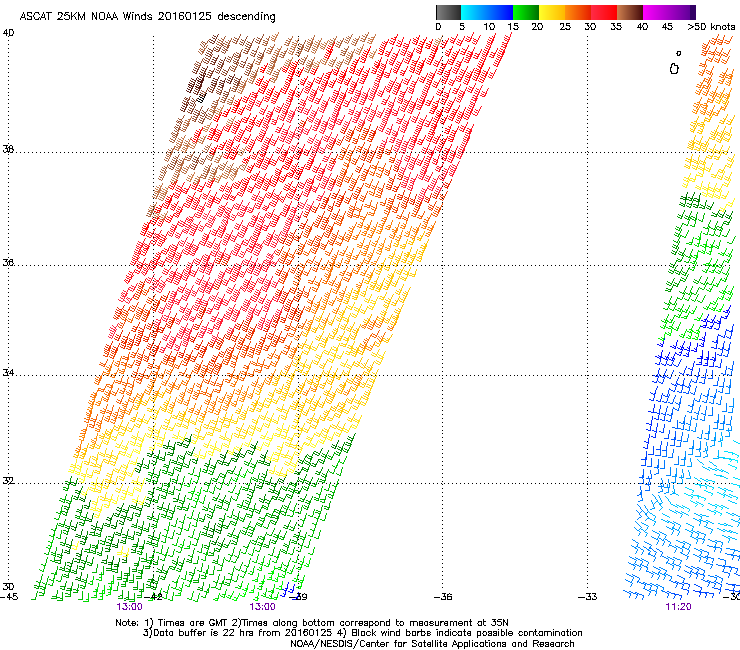Viewport: 740px width, 650px height.
Task: Click the latitude label "32" on the left axis
Action: pyautogui.click(x=8, y=481)
